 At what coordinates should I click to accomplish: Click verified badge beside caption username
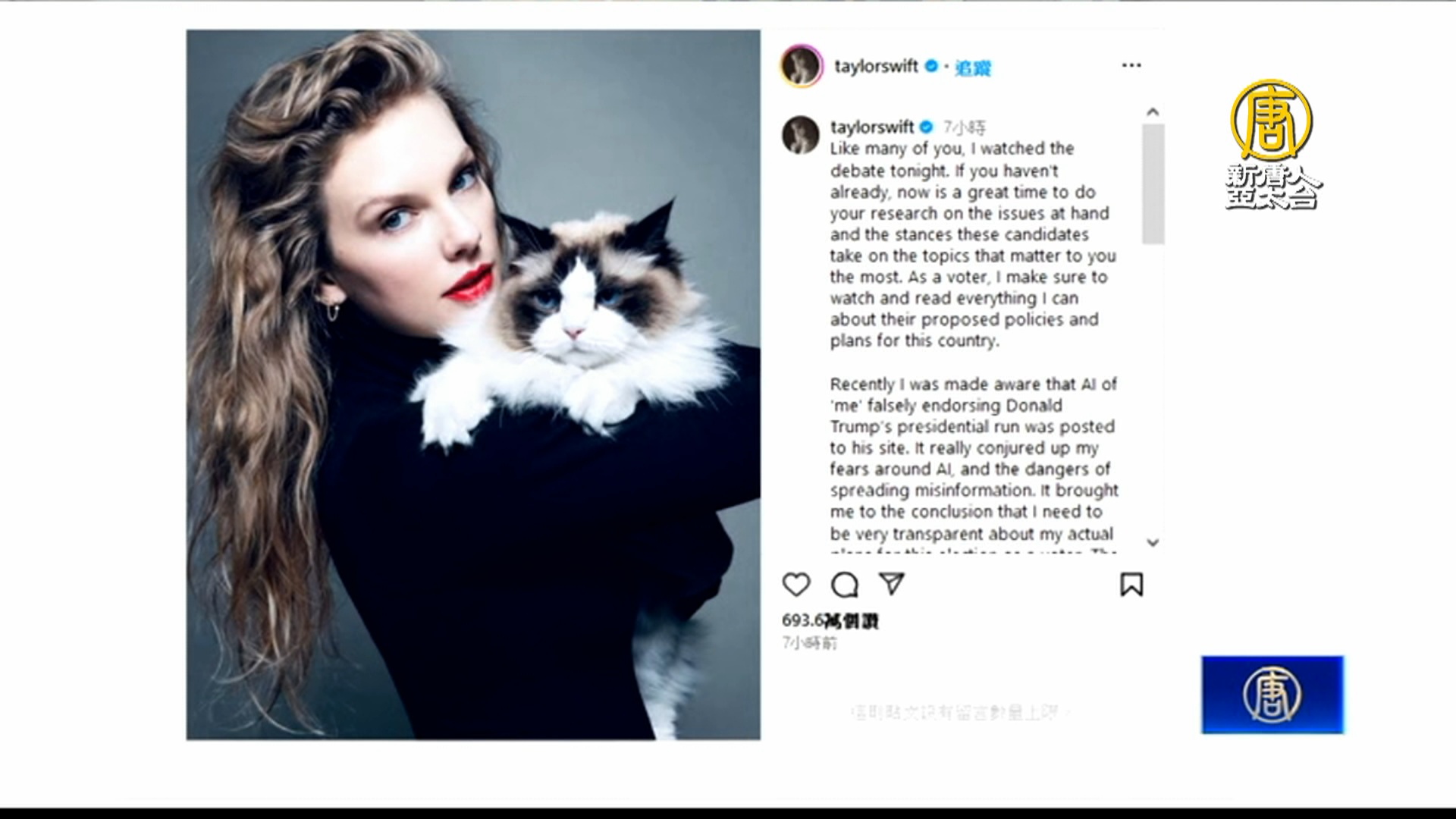pos(926,127)
